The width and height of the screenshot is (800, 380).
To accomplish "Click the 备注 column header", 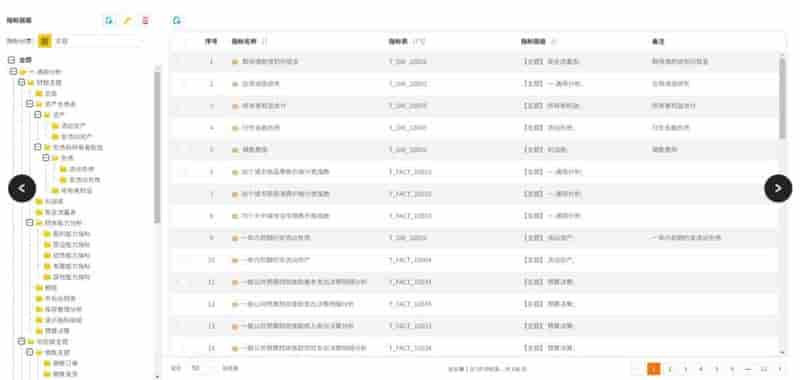I will click(x=658, y=41).
